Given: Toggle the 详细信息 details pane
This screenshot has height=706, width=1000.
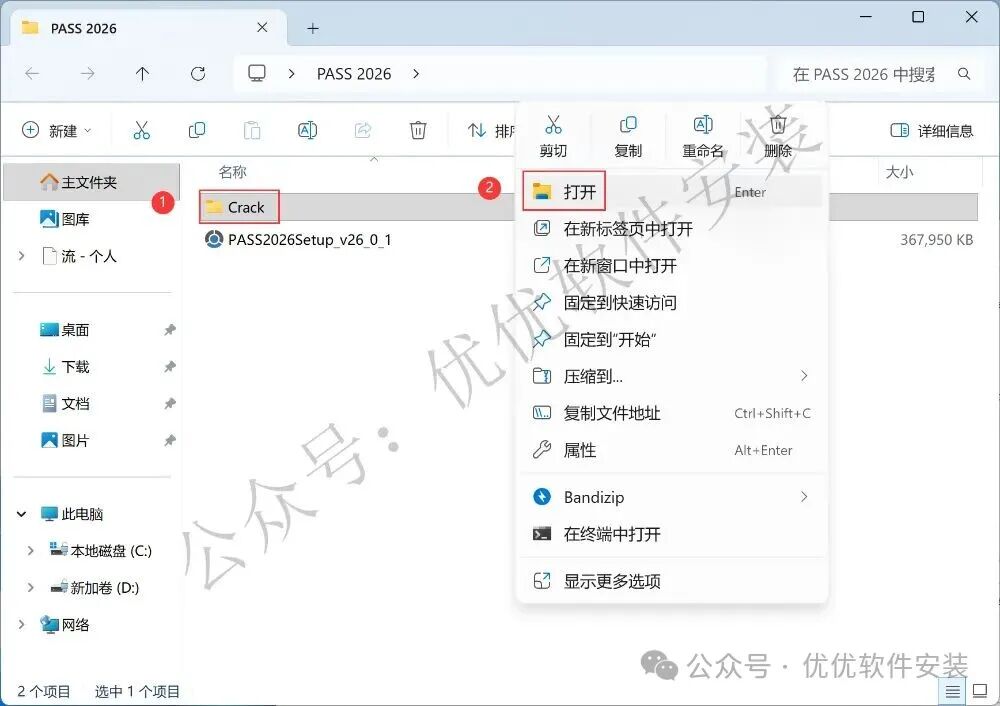Looking at the screenshot, I should pos(932,131).
